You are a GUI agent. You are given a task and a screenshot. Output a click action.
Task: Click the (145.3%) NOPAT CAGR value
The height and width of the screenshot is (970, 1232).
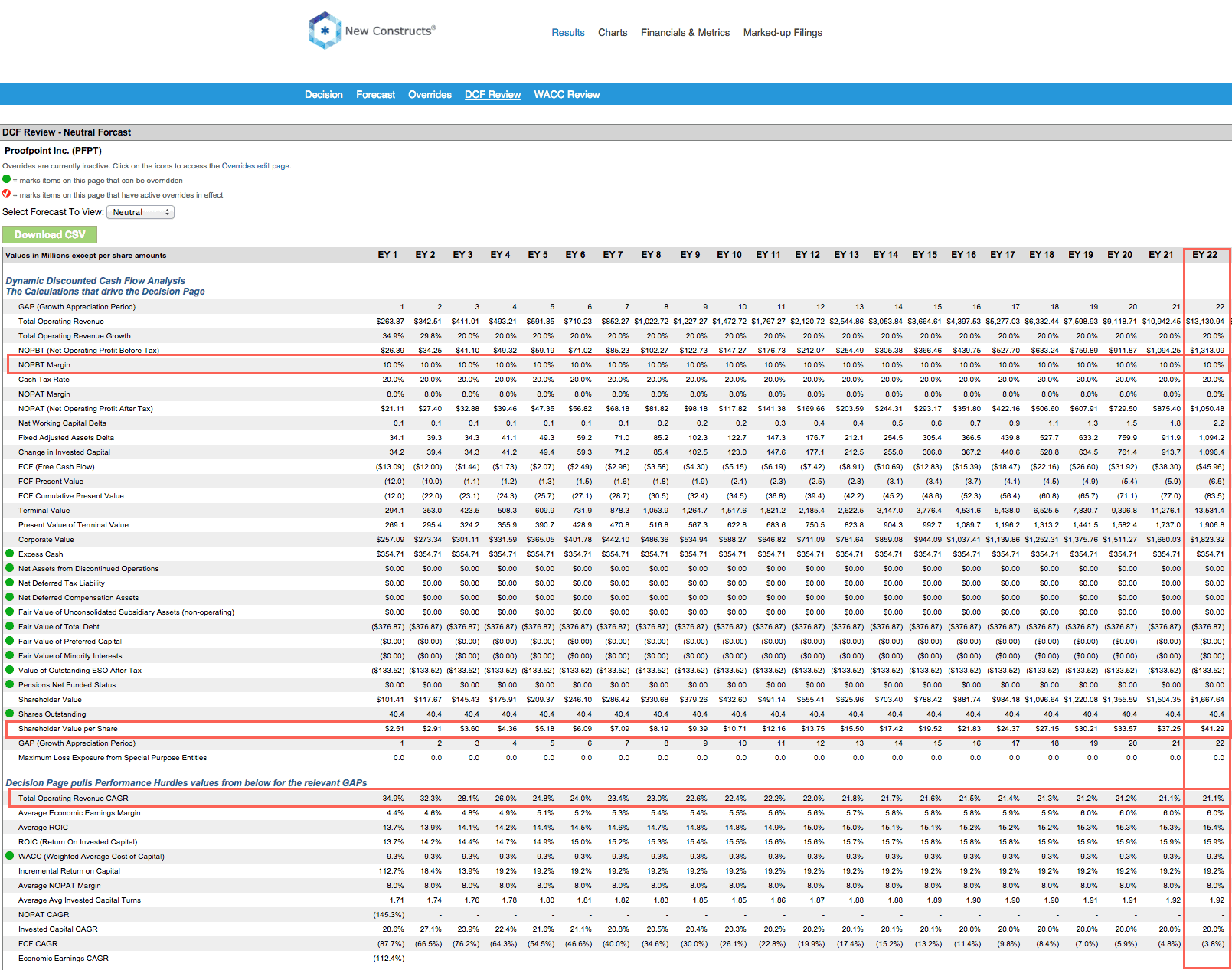point(389,914)
